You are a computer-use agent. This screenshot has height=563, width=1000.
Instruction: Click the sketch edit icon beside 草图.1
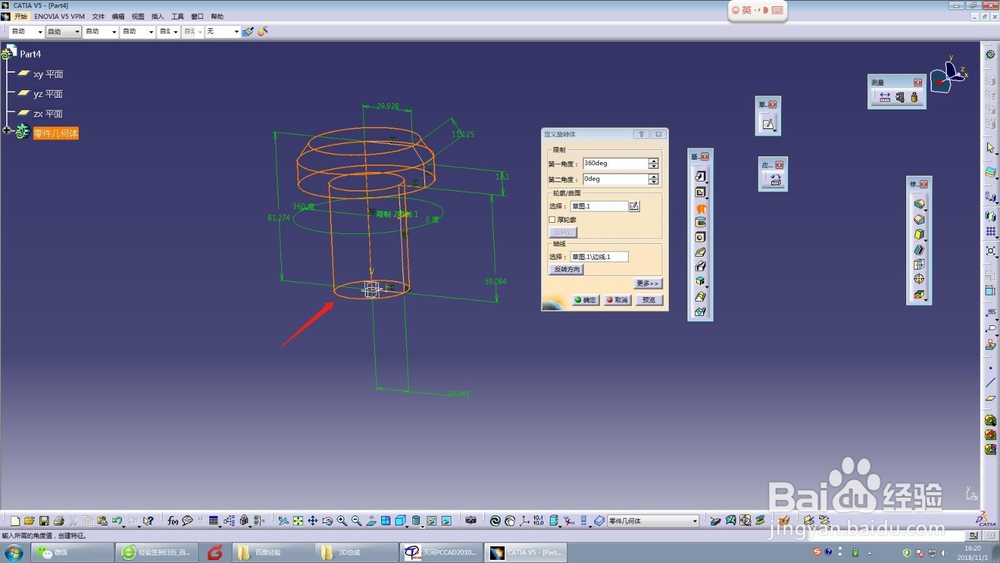(633, 205)
